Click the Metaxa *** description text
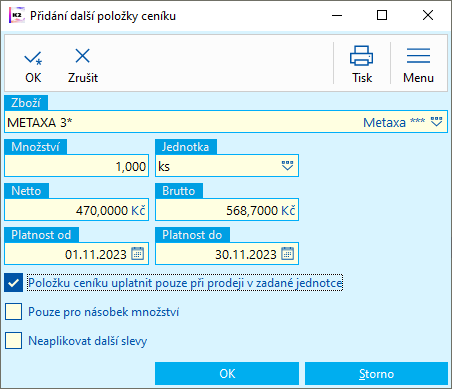The height and width of the screenshot is (389, 452). [394, 122]
